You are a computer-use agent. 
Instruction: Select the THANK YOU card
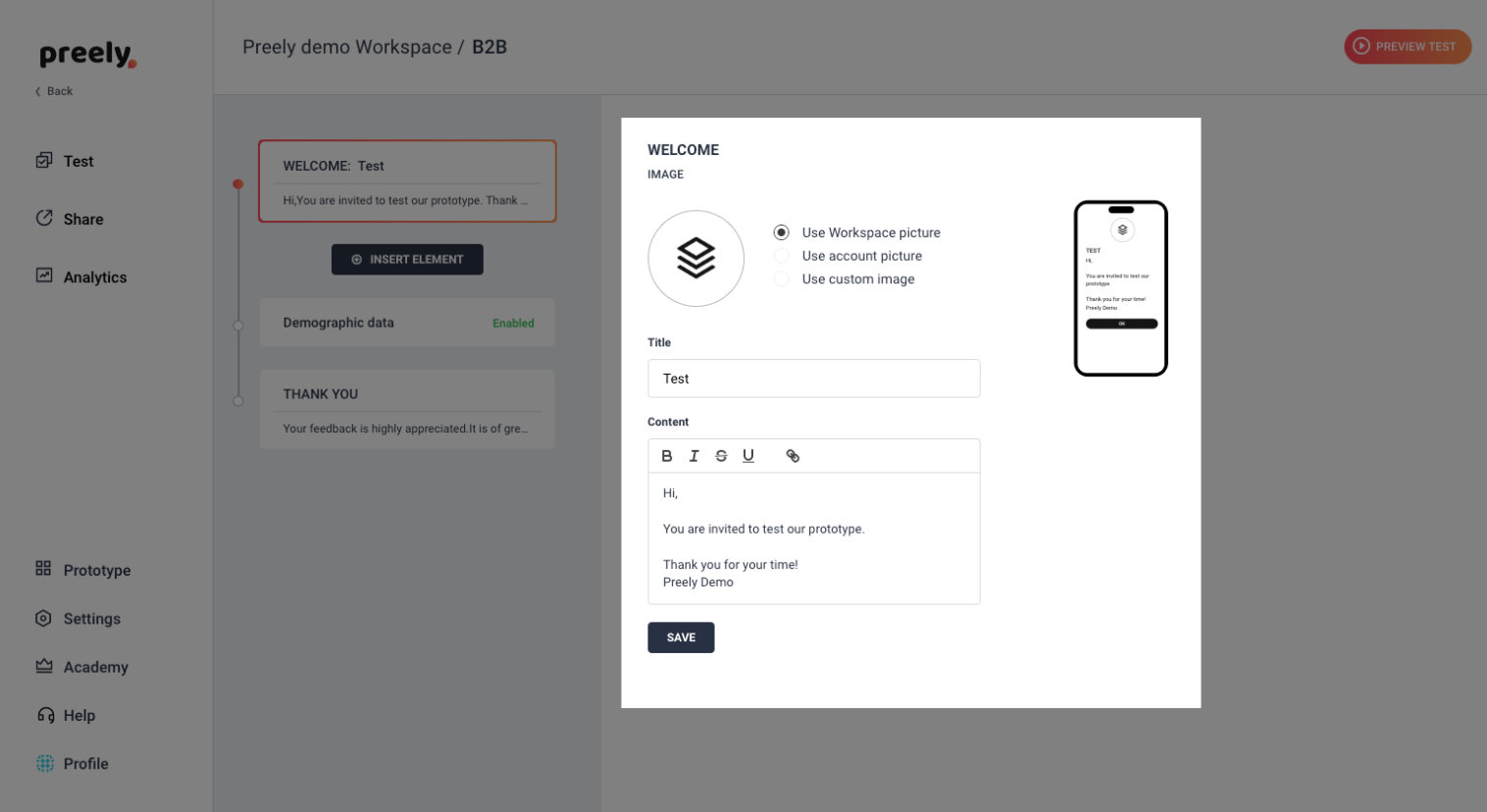(x=407, y=410)
